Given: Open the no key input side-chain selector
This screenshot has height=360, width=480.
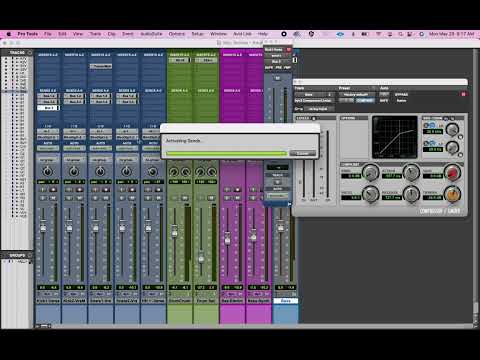Looking at the screenshot, I should (x=318, y=109).
